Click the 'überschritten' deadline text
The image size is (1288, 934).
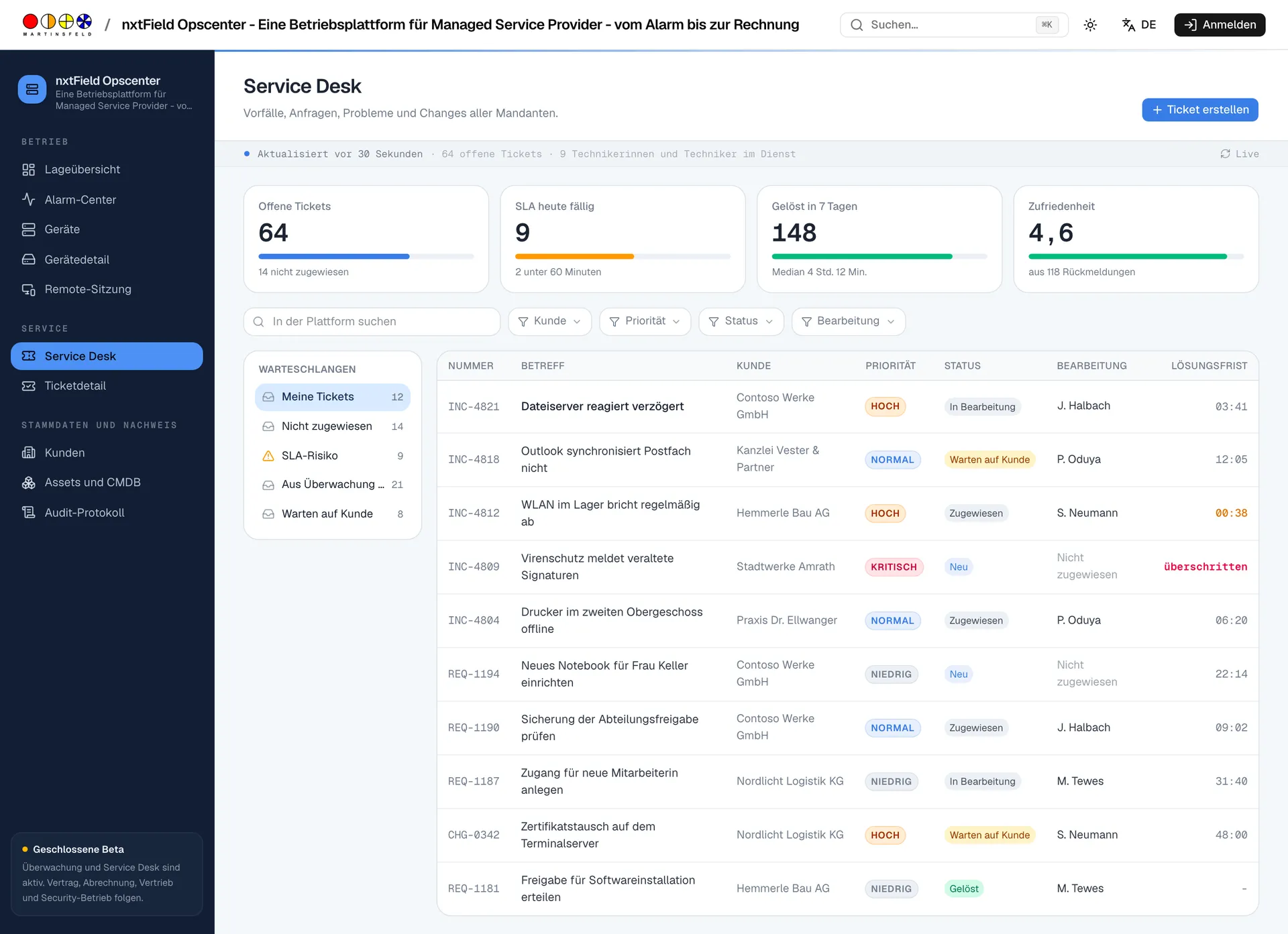pos(1205,567)
